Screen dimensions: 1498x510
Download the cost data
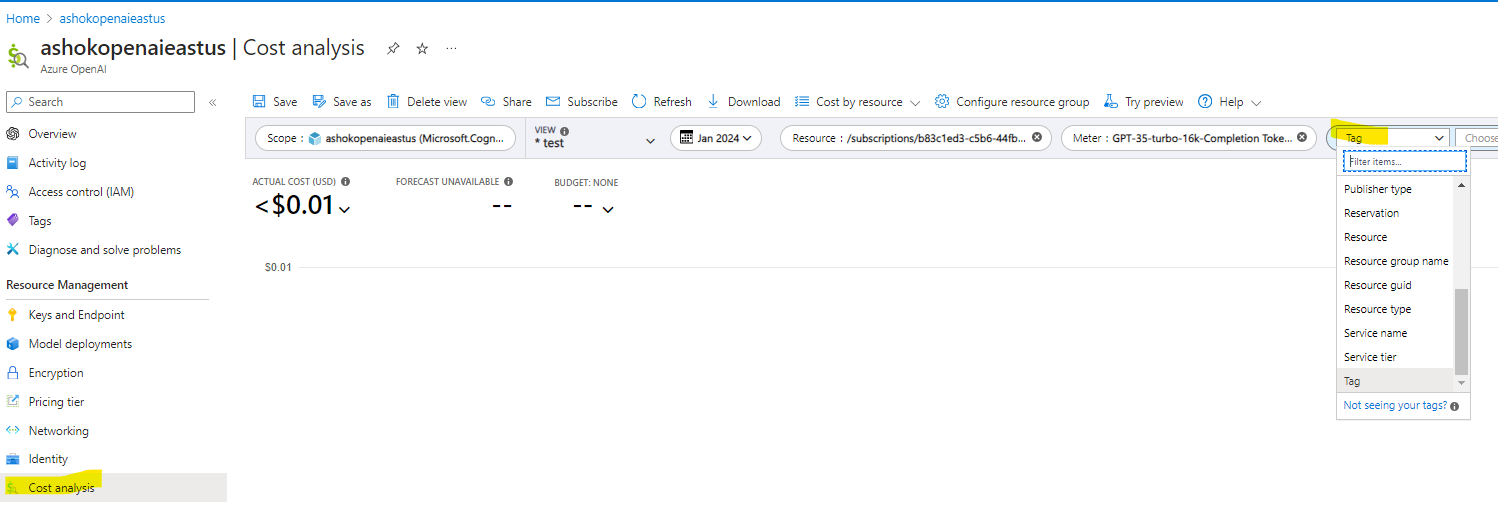[x=743, y=102]
